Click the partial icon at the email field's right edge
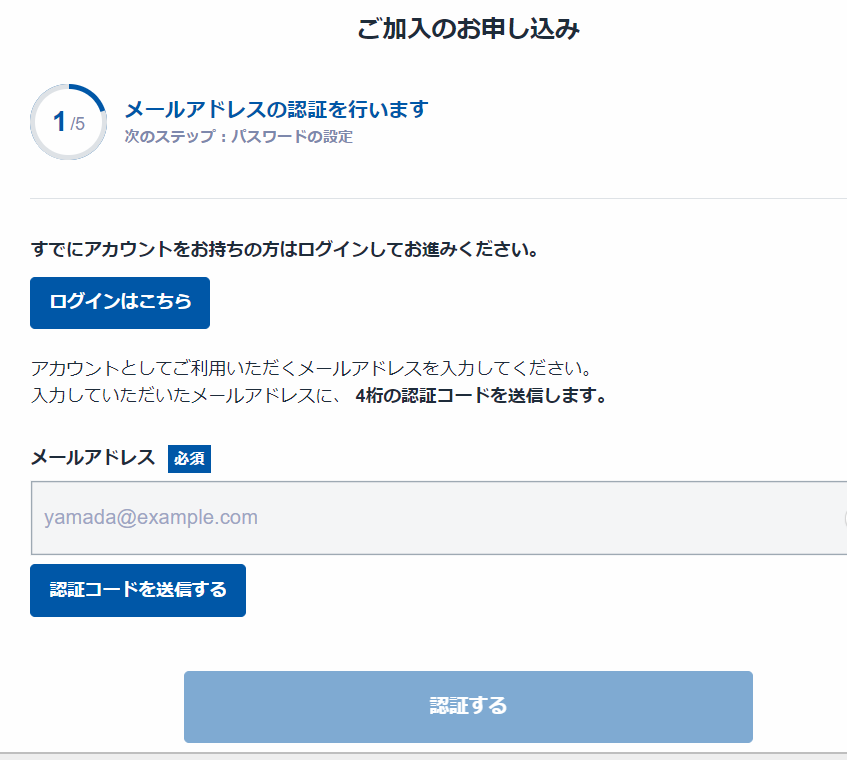The image size is (847, 760). tap(844, 518)
